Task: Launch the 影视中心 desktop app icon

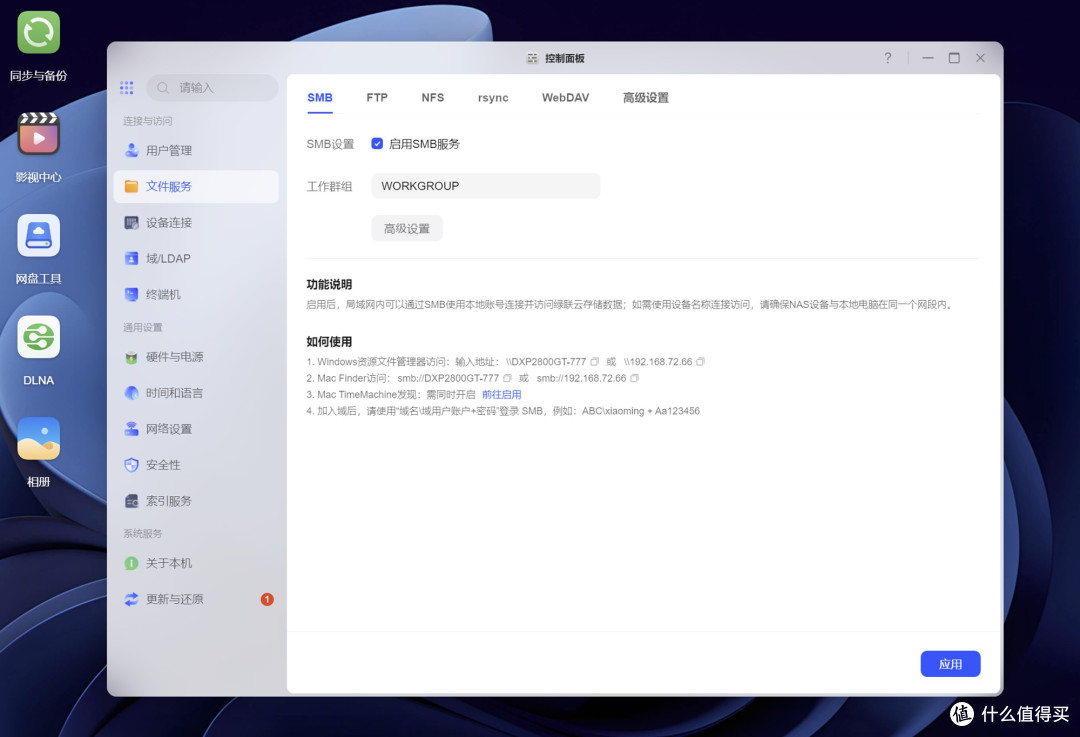Action: [x=39, y=134]
